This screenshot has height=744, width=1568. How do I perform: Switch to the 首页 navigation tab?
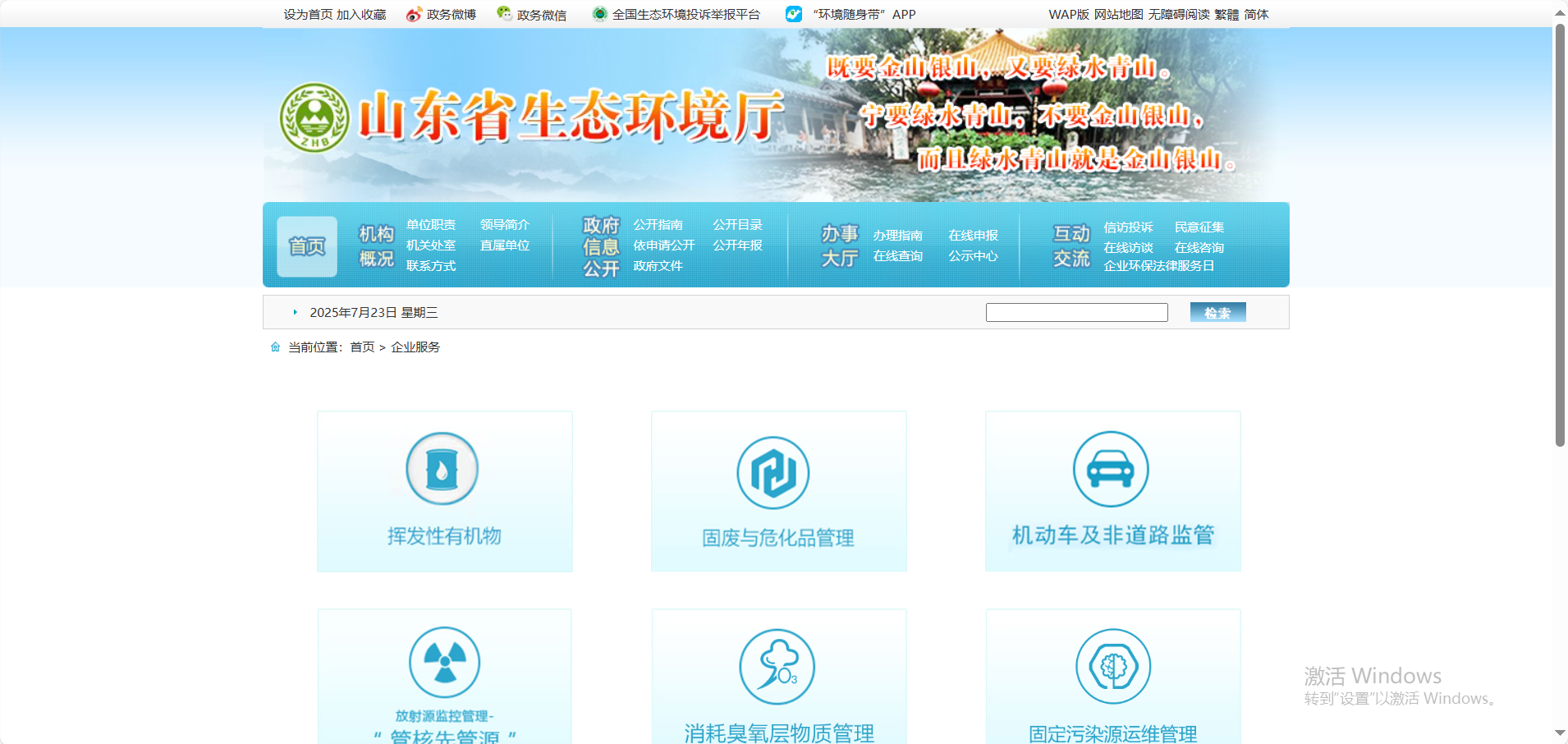click(306, 245)
